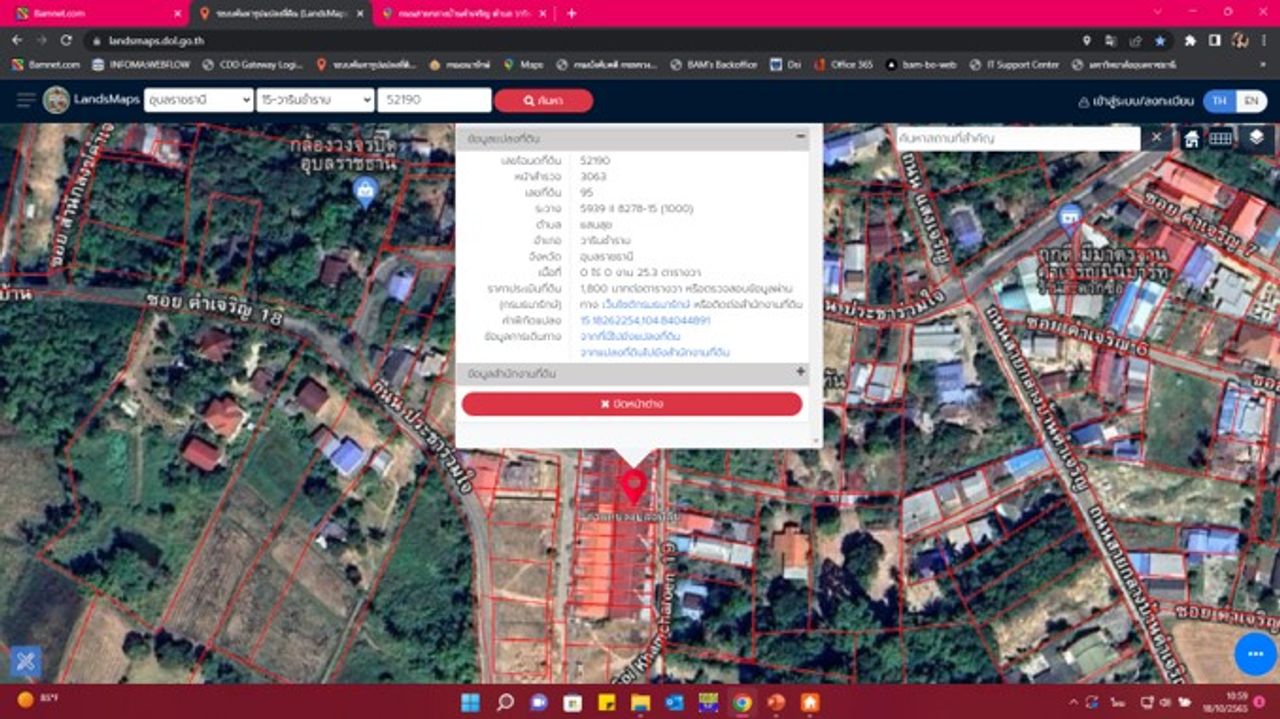Image resolution: width=1280 pixels, height=719 pixels.
Task: Bookmark this page with the star icon
Action: [x=1160, y=41]
